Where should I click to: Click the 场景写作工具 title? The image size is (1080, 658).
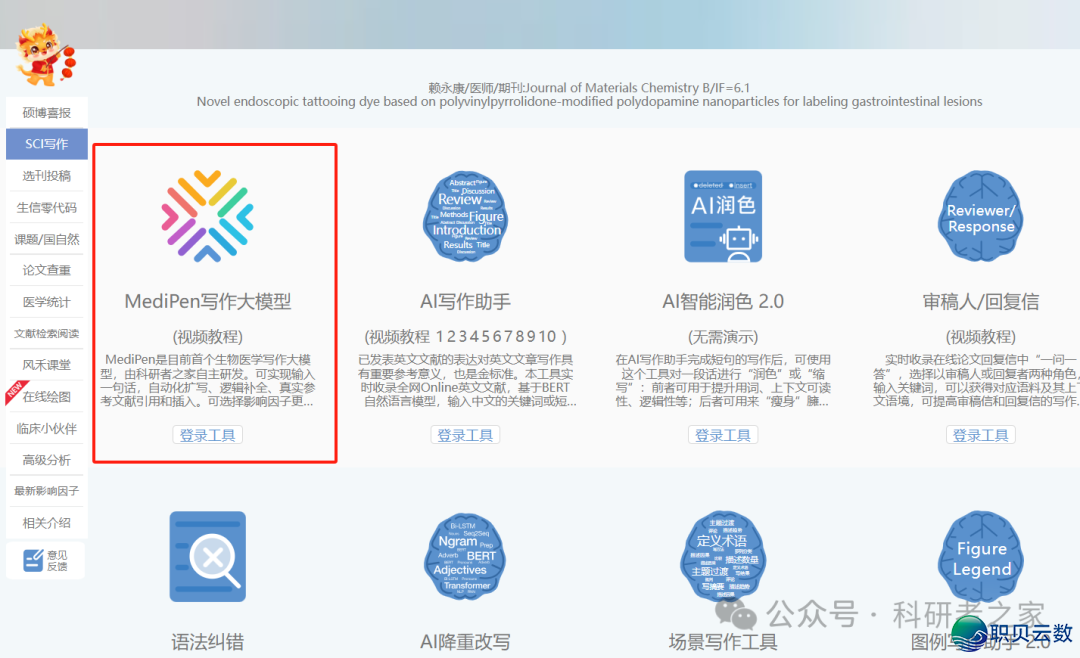click(723, 642)
